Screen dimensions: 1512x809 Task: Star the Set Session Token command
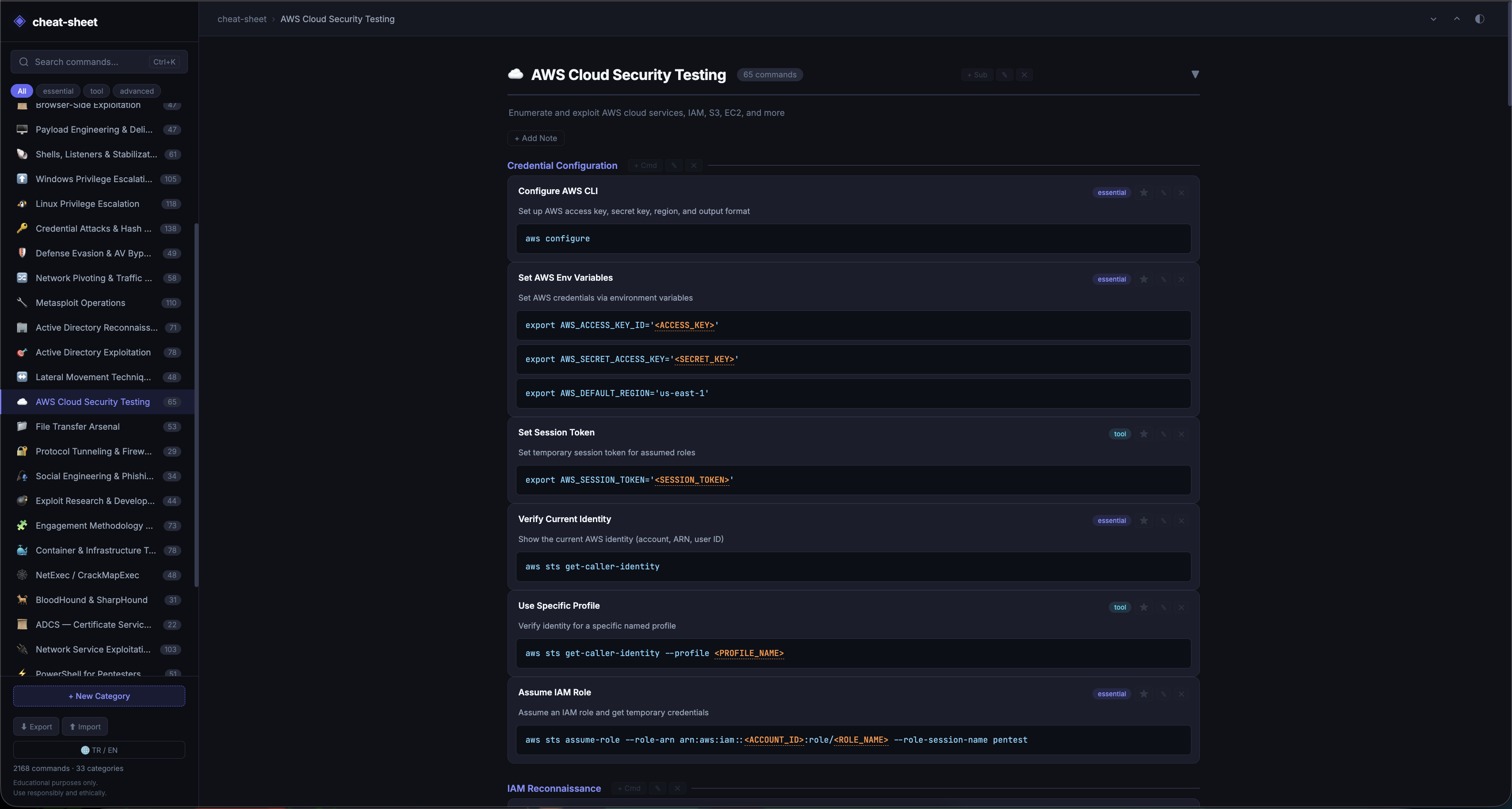click(1143, 434)
